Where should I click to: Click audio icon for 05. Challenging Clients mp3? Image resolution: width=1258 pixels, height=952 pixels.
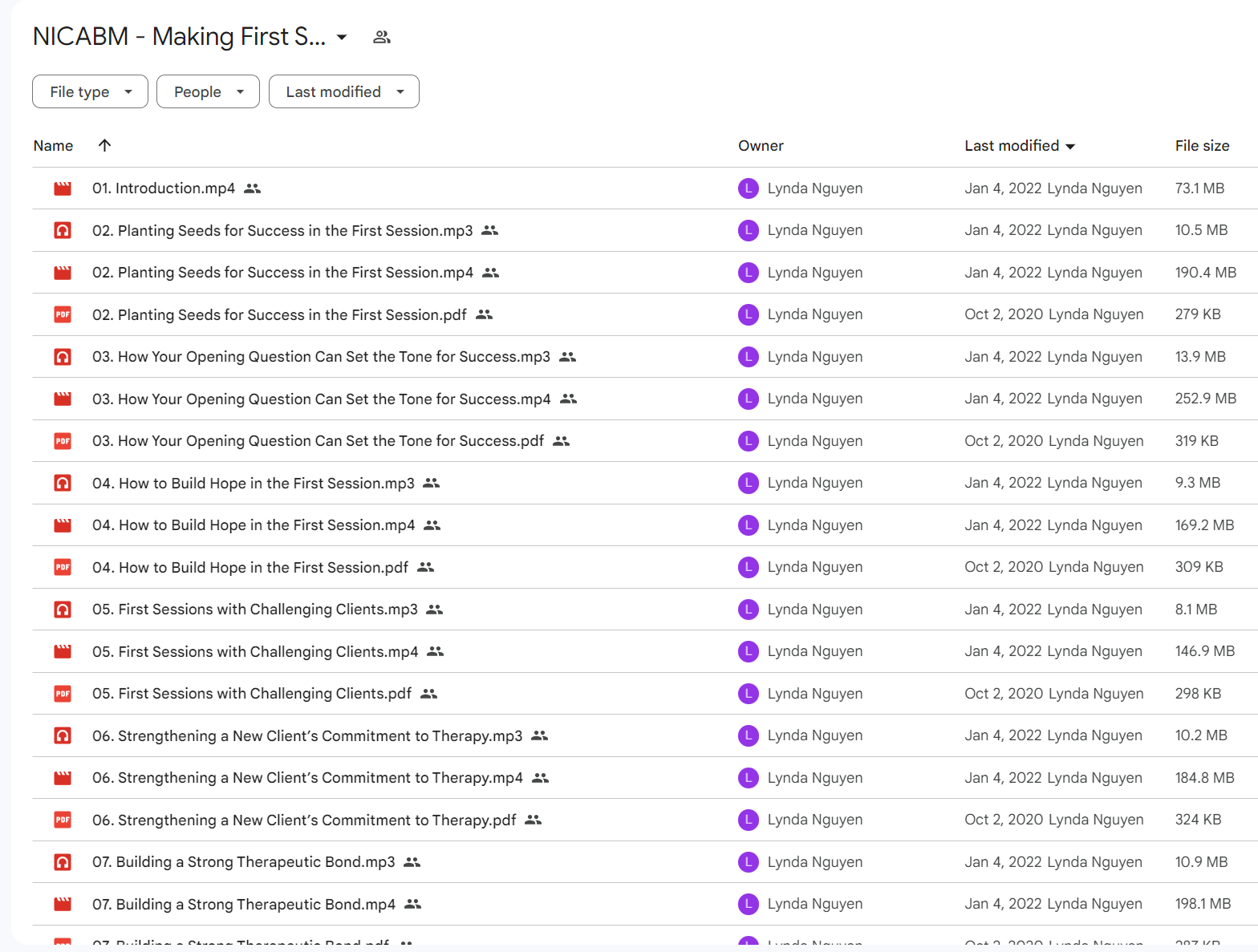[63, 610]
